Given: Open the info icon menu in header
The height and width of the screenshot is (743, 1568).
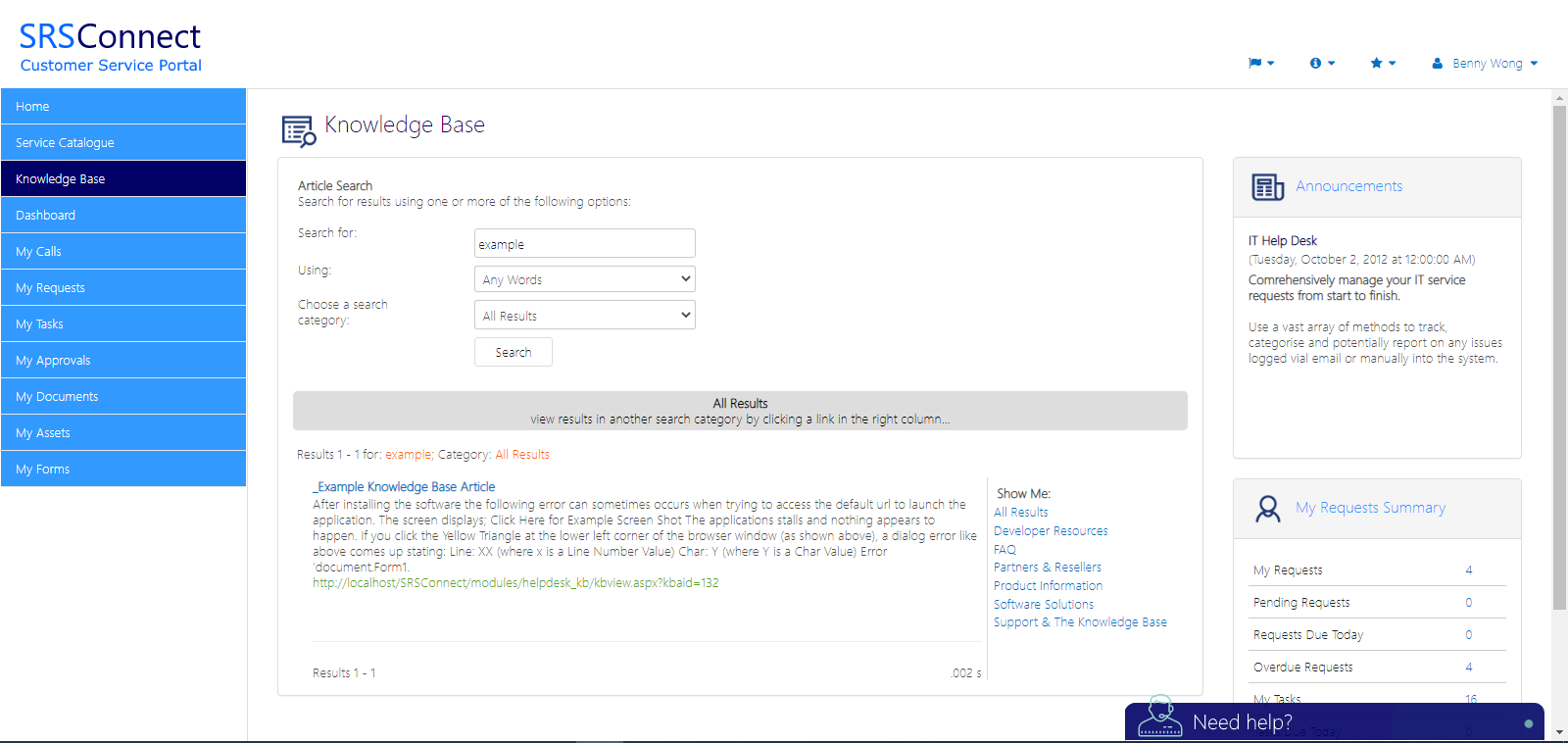Looking at the screenshot, I should click(x=1321, y=63).
